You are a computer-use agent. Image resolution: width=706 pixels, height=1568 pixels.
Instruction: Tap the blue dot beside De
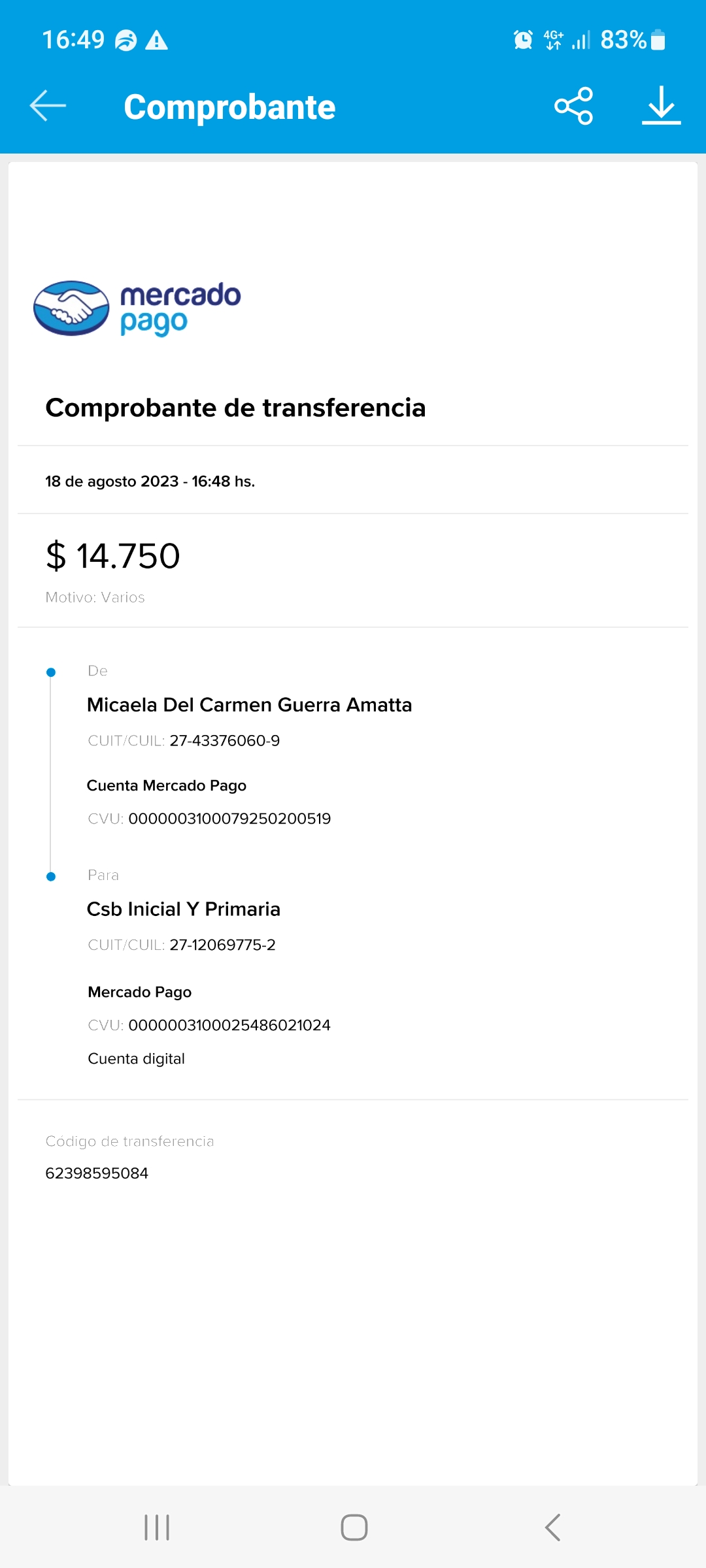coord(51,672)
